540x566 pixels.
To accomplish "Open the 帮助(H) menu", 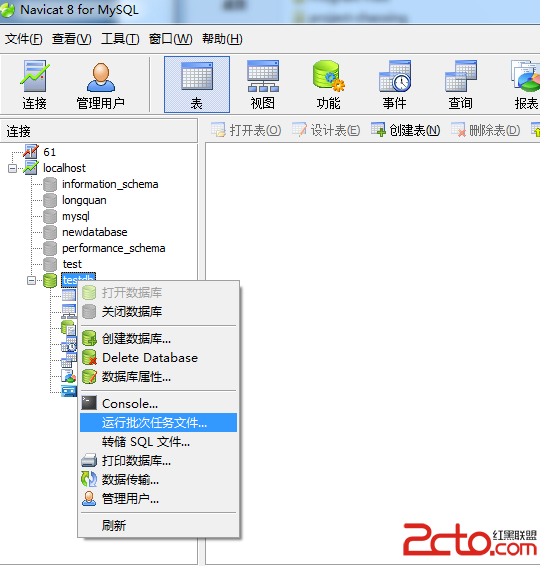I will click(x=222, y=39).
